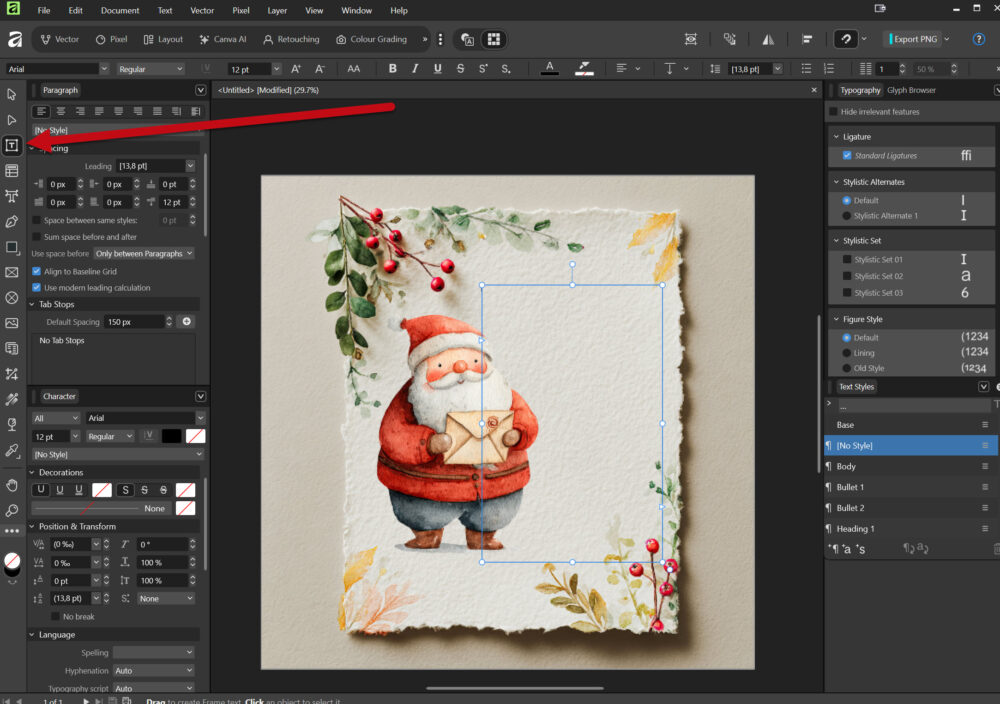Apply Italic formatting from toolbar
This screenshot has width=1000, height=704.
coord(415,69)
